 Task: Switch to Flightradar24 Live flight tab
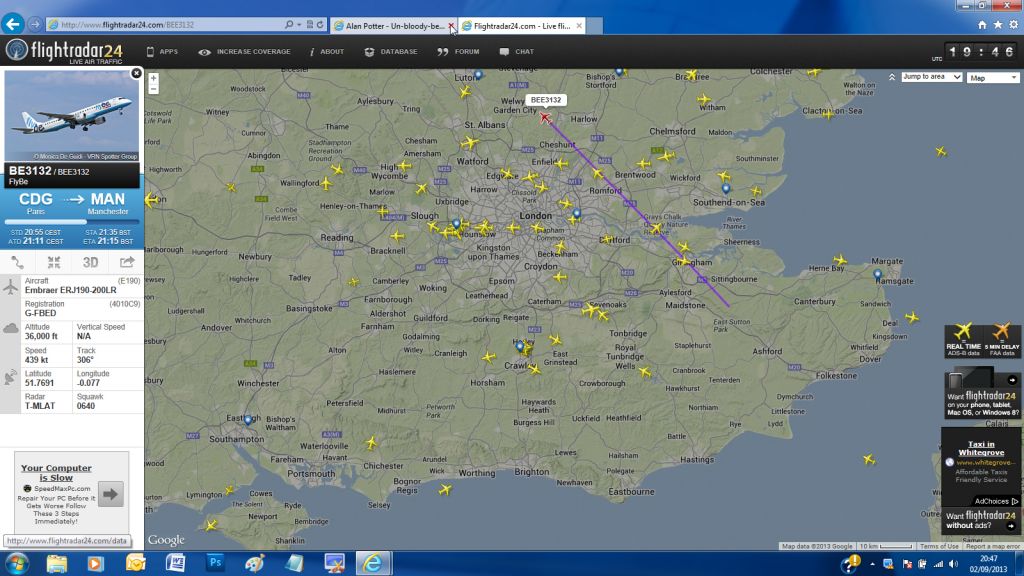click(522, 26)
